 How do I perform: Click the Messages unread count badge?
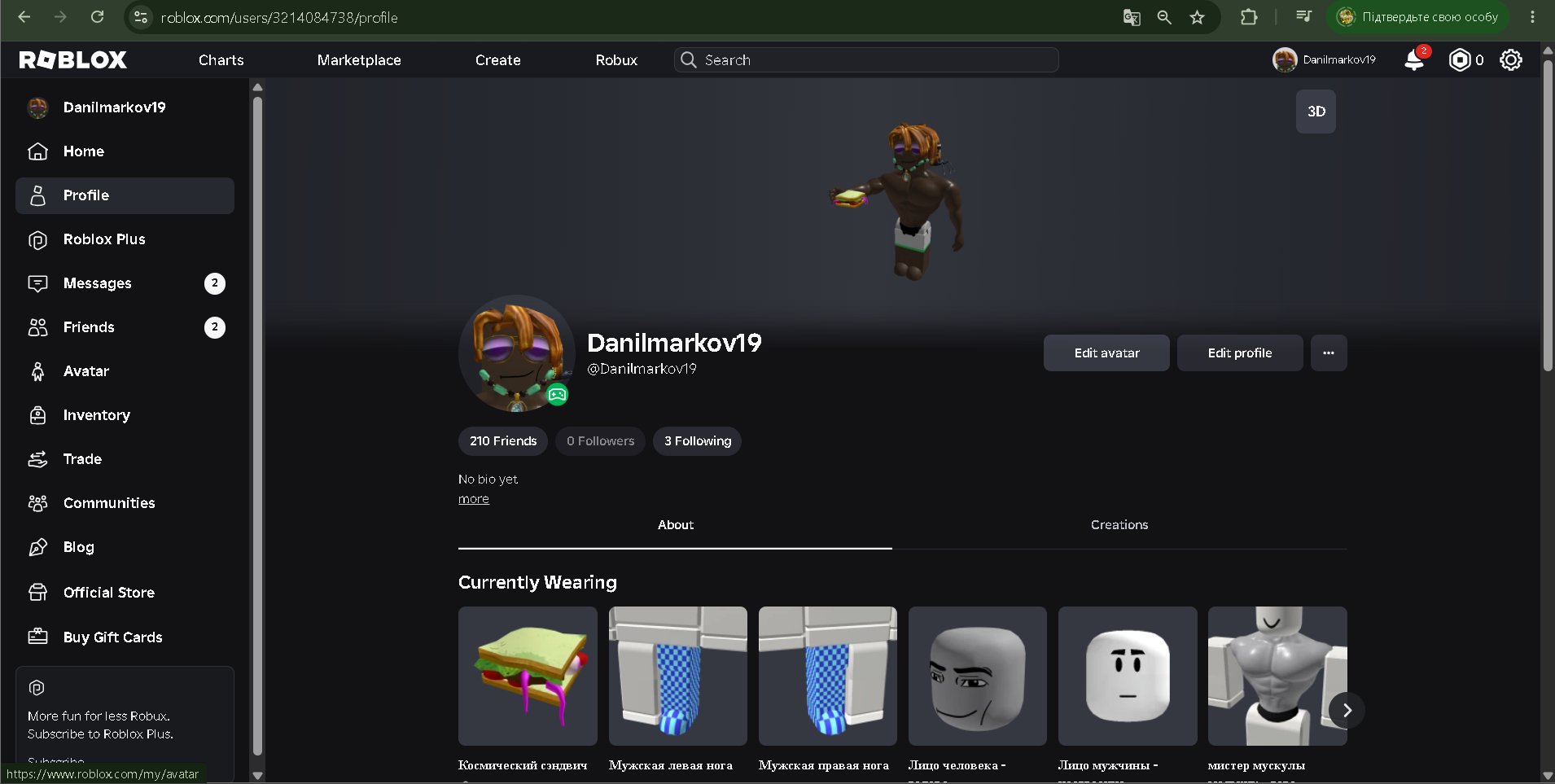pos(215,283)
